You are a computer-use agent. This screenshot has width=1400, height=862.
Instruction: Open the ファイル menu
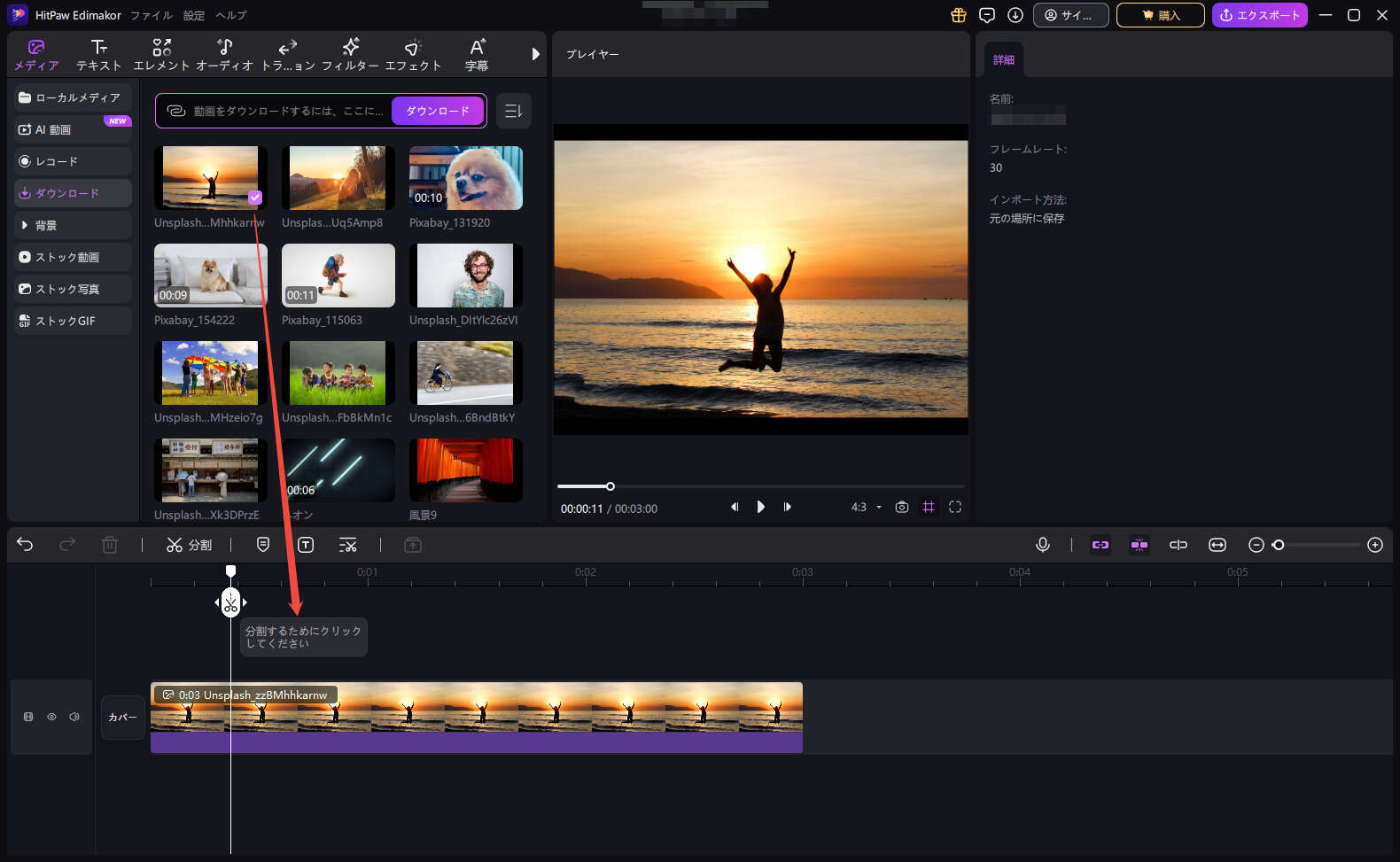pos(151,15)
